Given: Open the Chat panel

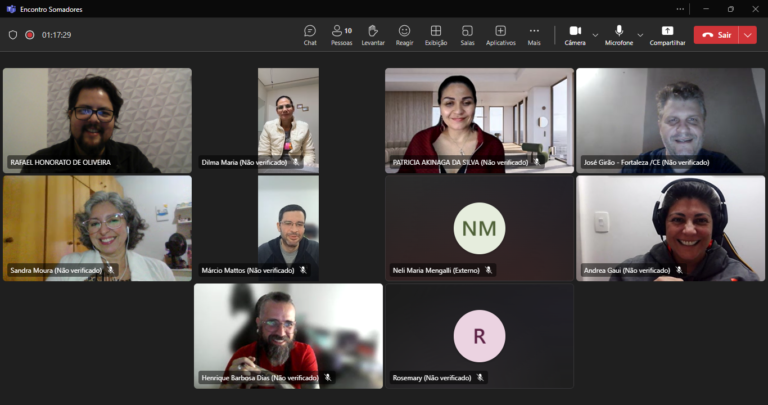Looking at the screenshot, I should point(310,35).
